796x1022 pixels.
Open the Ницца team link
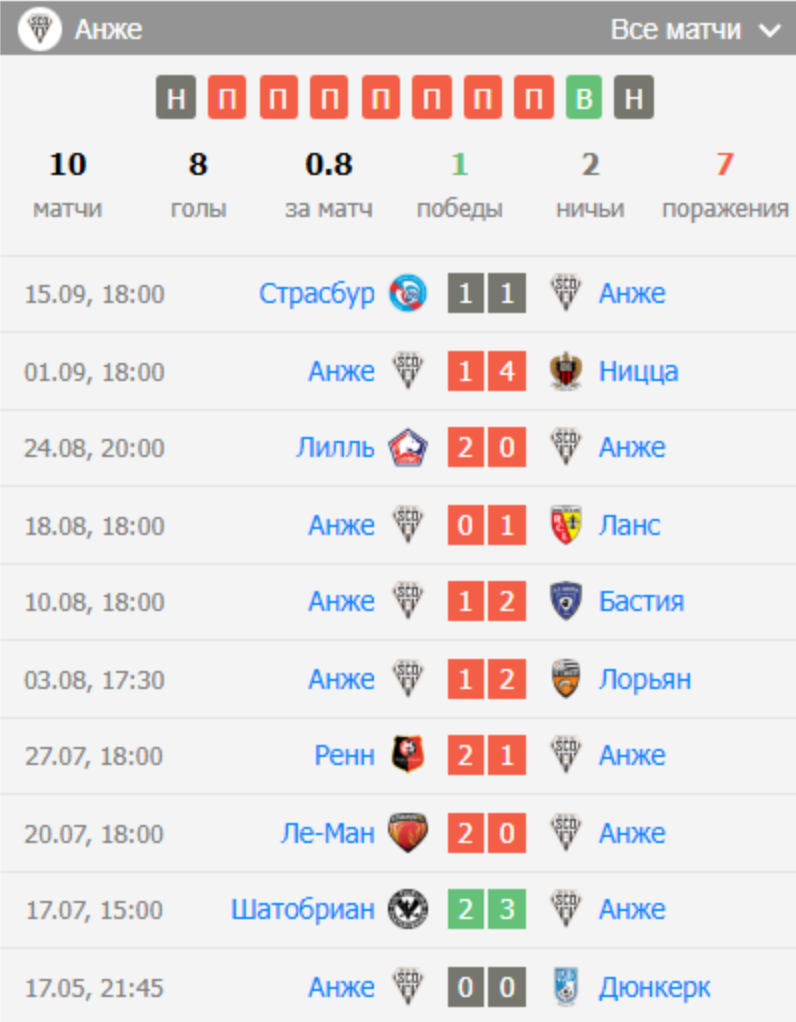tap(638, 371)
